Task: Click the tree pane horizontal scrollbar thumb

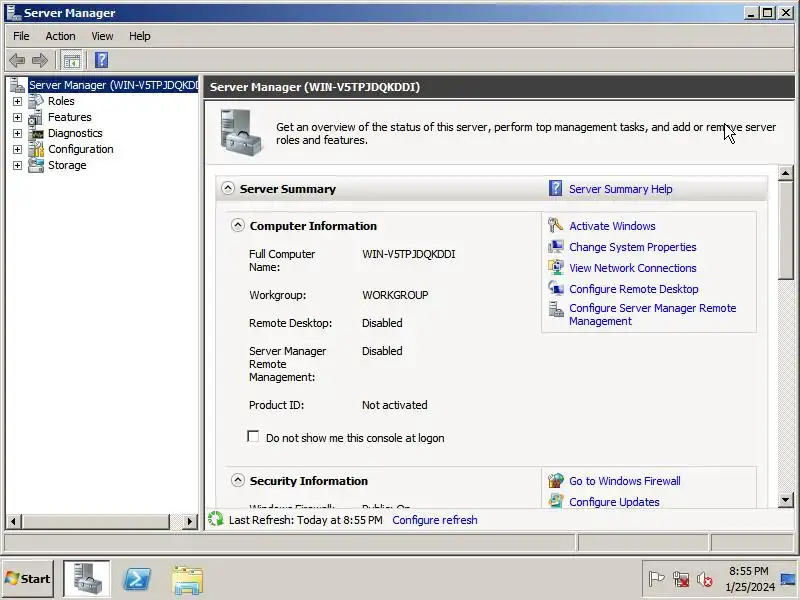Action: point(95,521)
